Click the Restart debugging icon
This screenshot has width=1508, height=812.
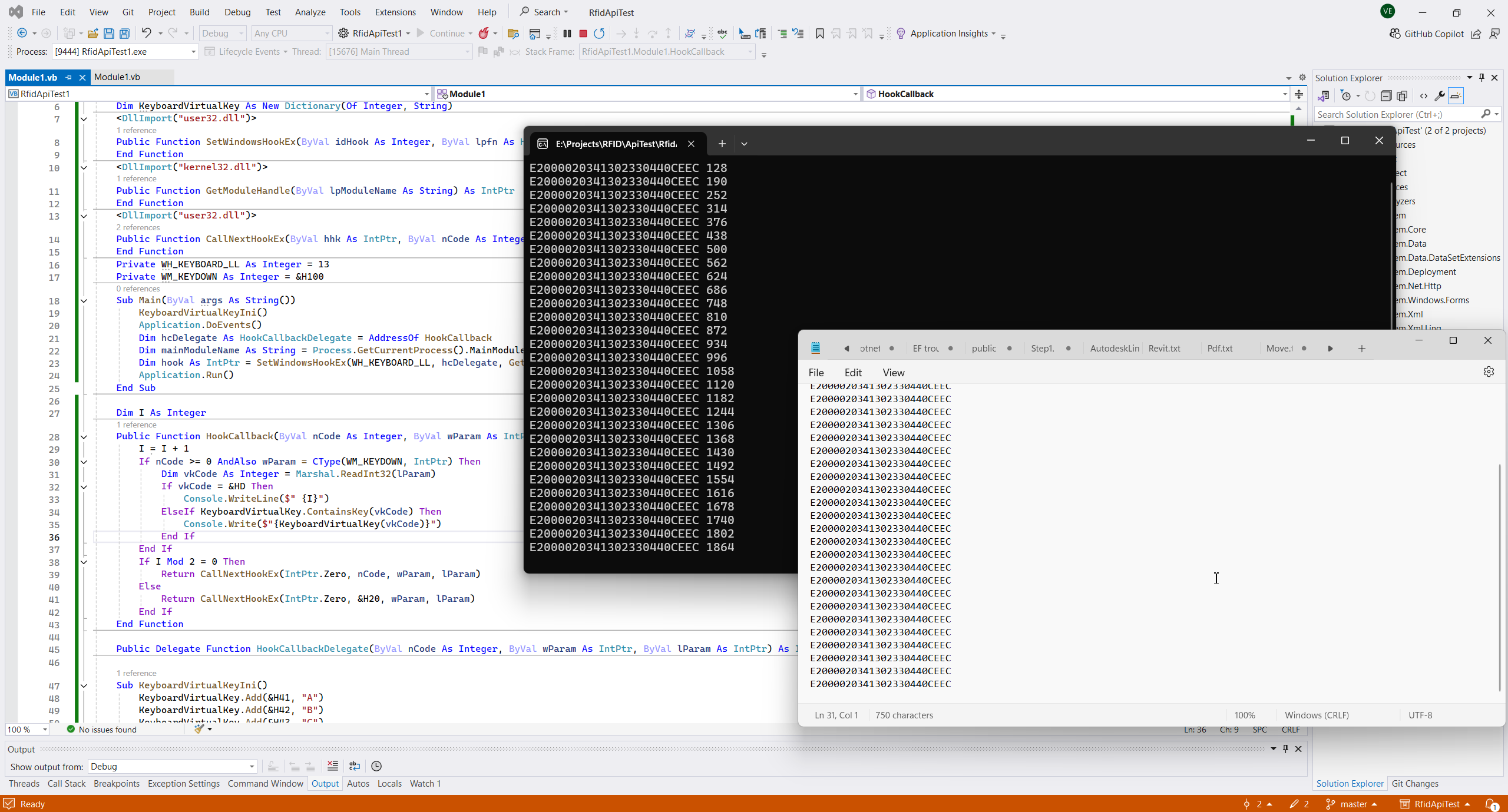click(599, 34)
